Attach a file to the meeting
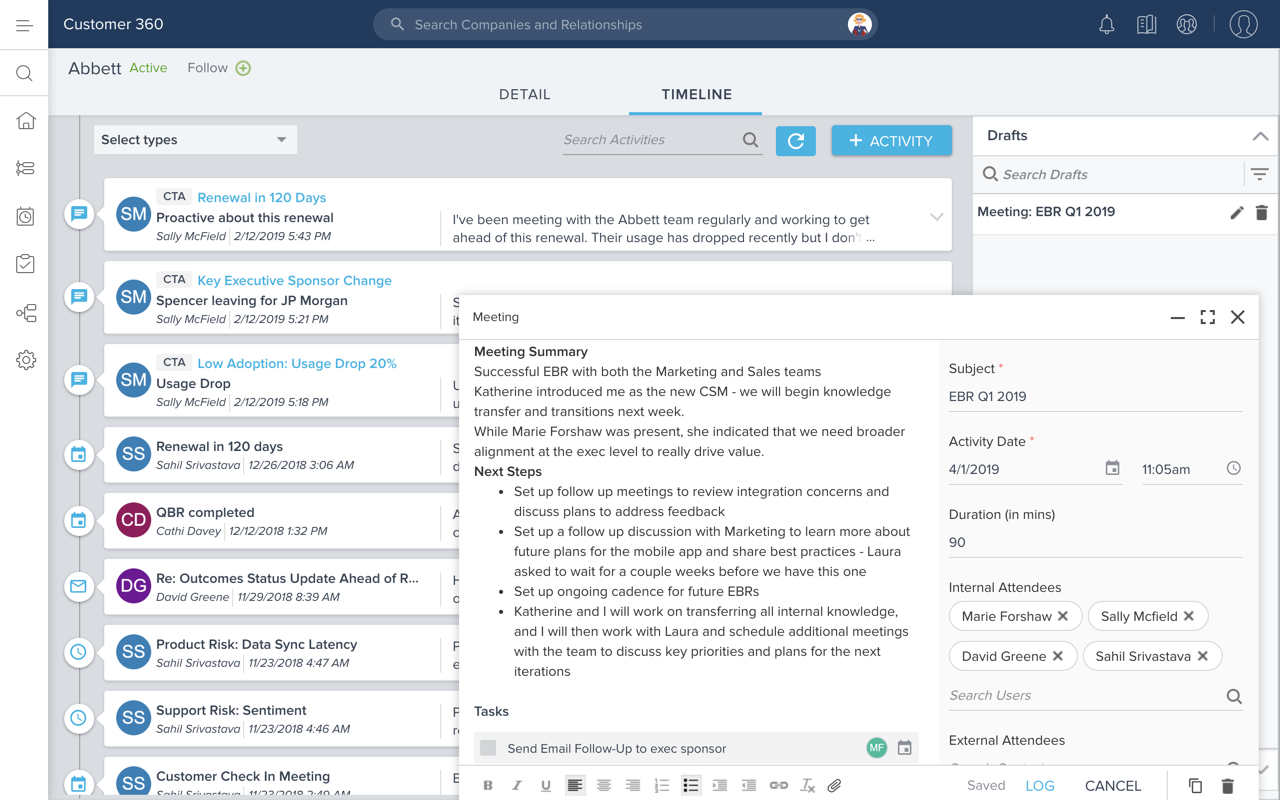This screenshot has height=800, width=1280. [x=834, y=785]
